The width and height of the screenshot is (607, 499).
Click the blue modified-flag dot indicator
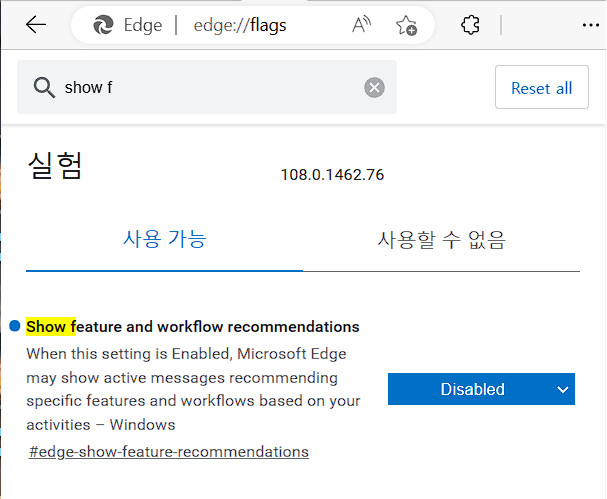coord(15,326)
